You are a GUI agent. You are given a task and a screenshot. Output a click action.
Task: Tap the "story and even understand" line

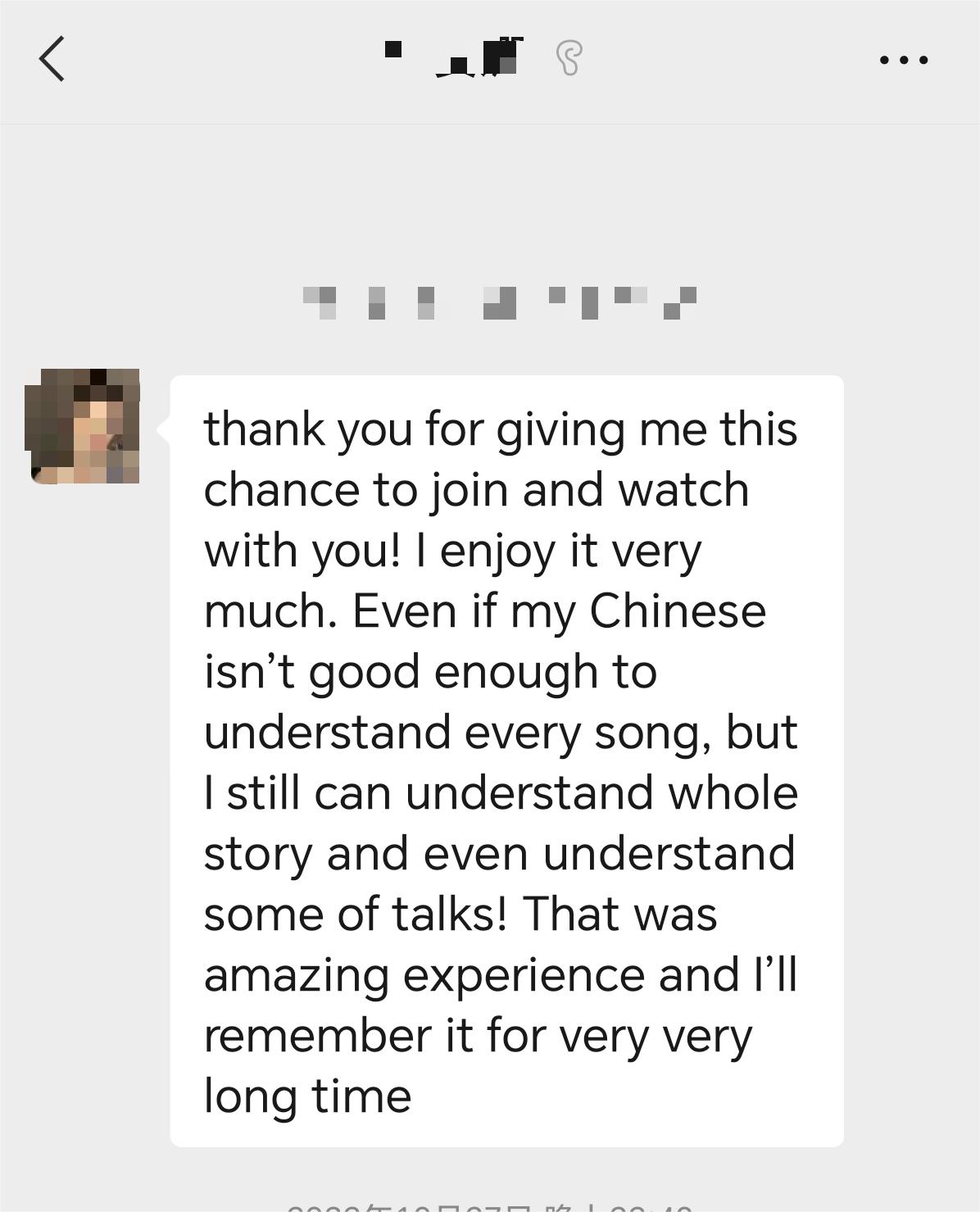pos(499,853)
